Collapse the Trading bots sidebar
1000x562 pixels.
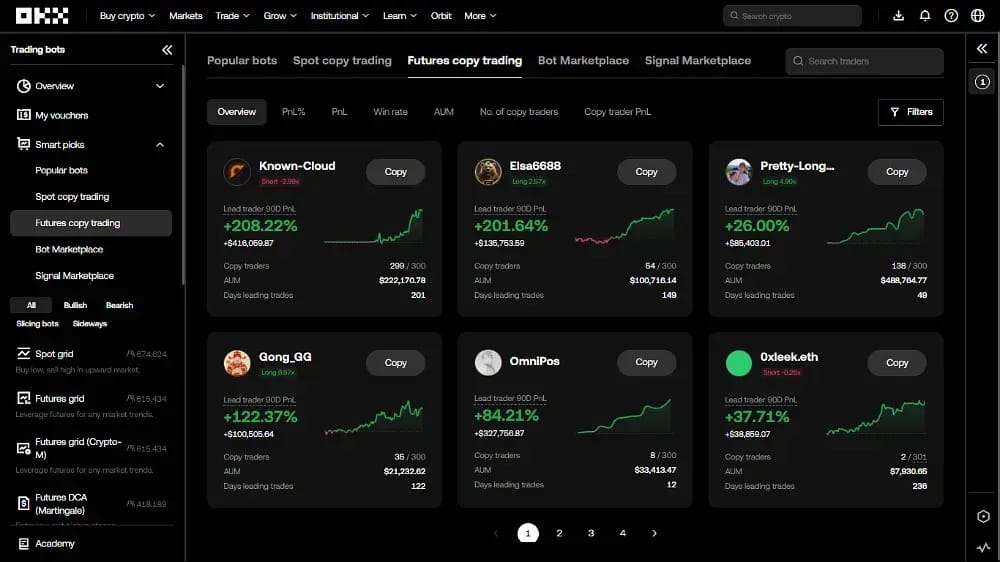pyautogui.click(x=167, y=50)
